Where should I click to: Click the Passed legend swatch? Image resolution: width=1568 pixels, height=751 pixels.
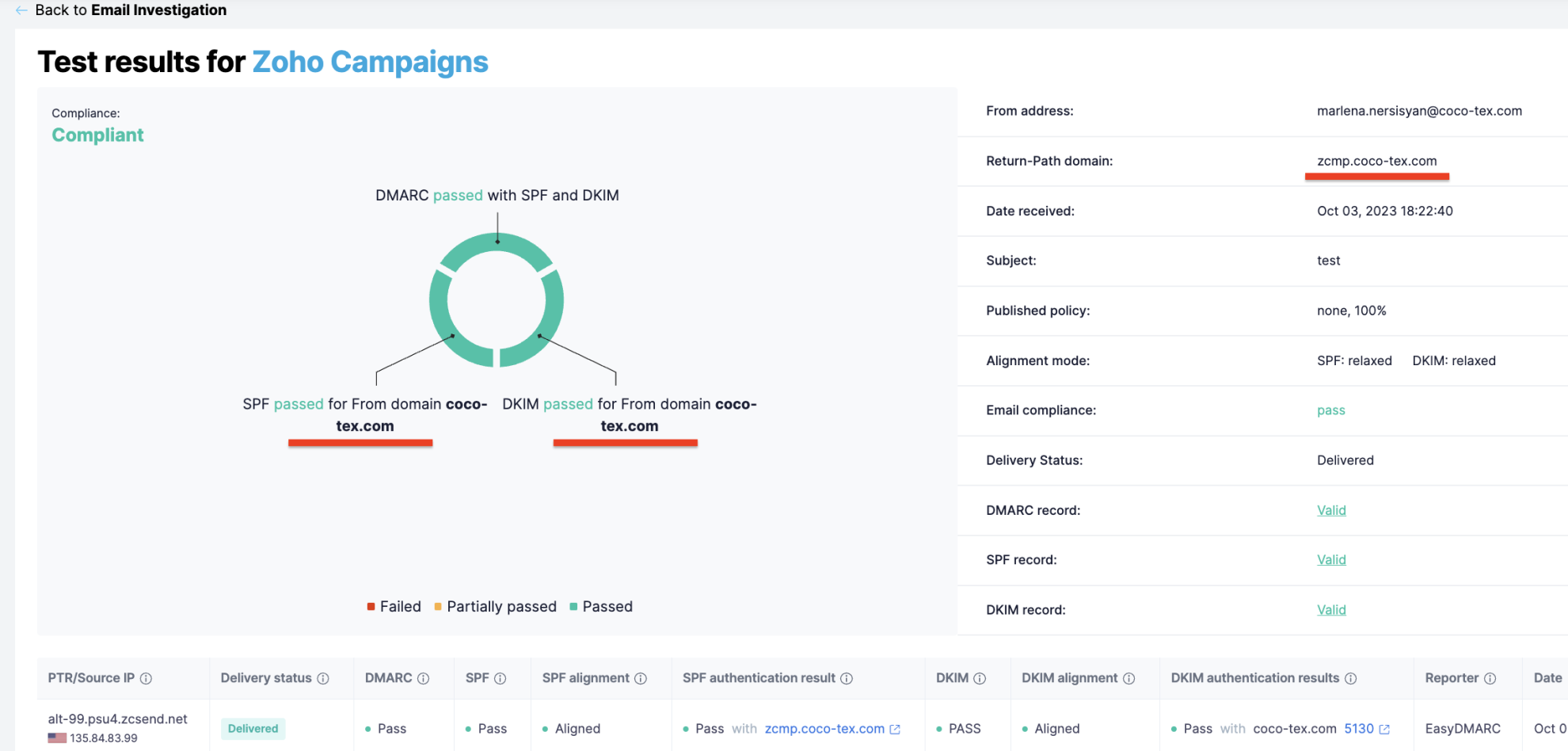pyautogui.click(x=573, y=607)
